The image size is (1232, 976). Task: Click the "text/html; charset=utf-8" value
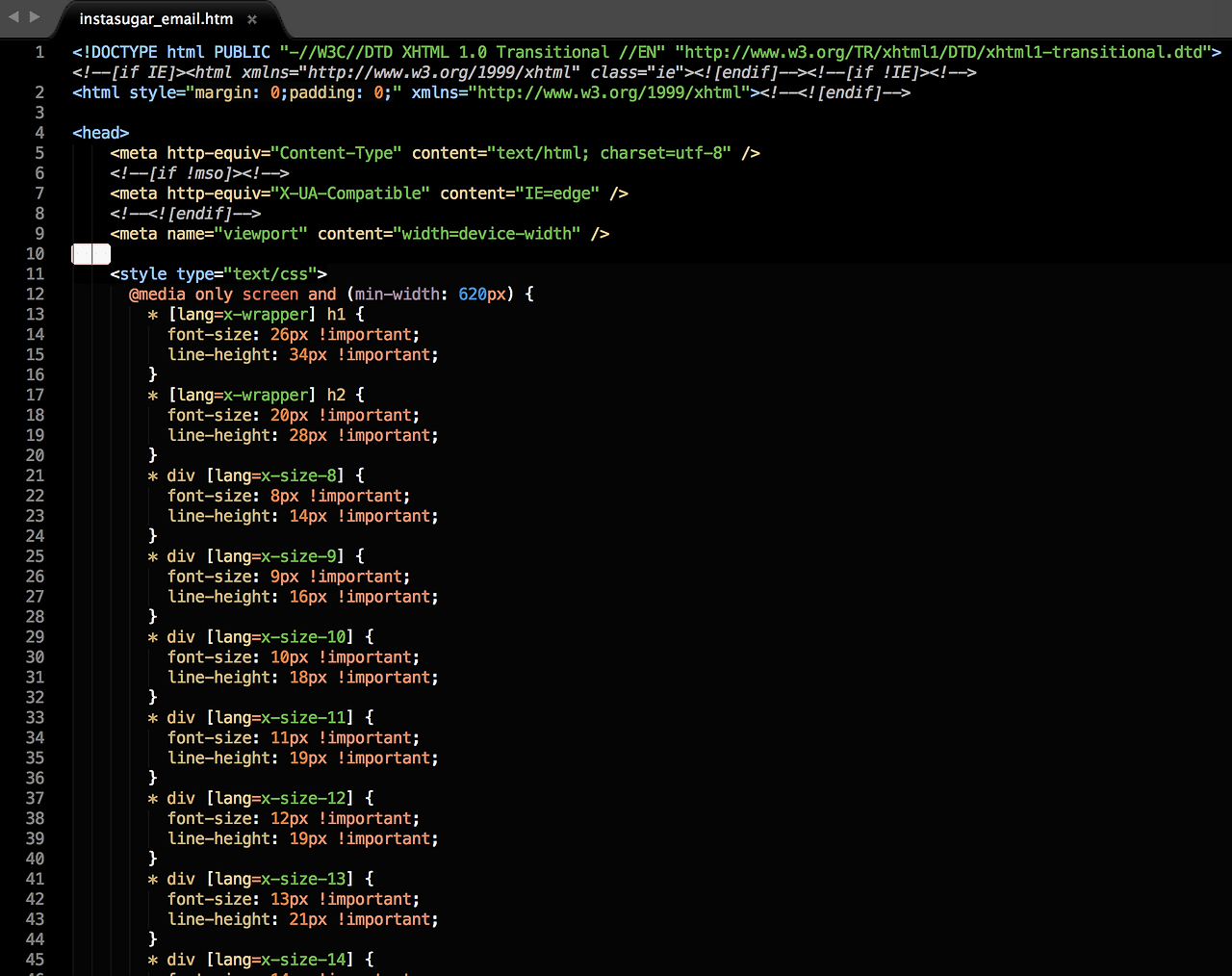tap(609, 153)
